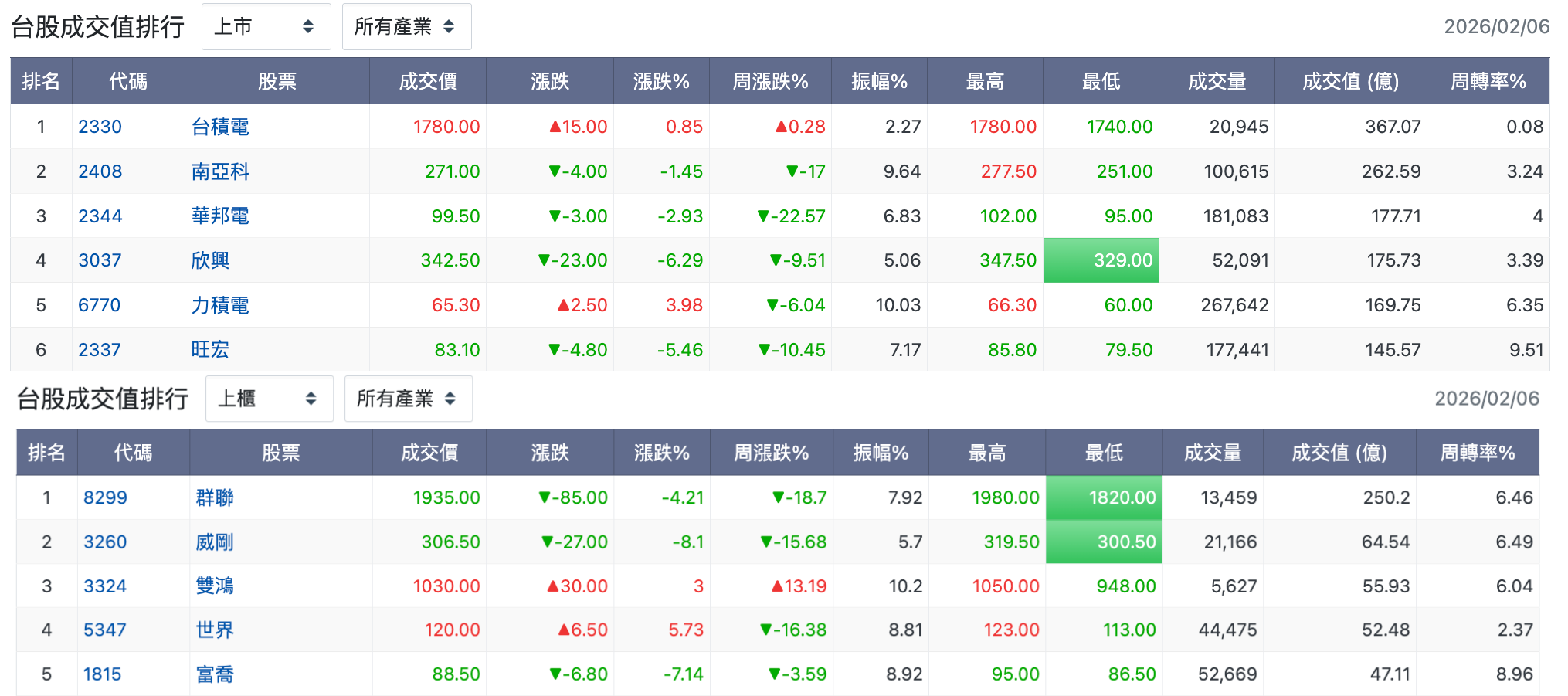Open the 力積電 stock link
Screen dimensions: 1568x696
[x=220, y=305]
